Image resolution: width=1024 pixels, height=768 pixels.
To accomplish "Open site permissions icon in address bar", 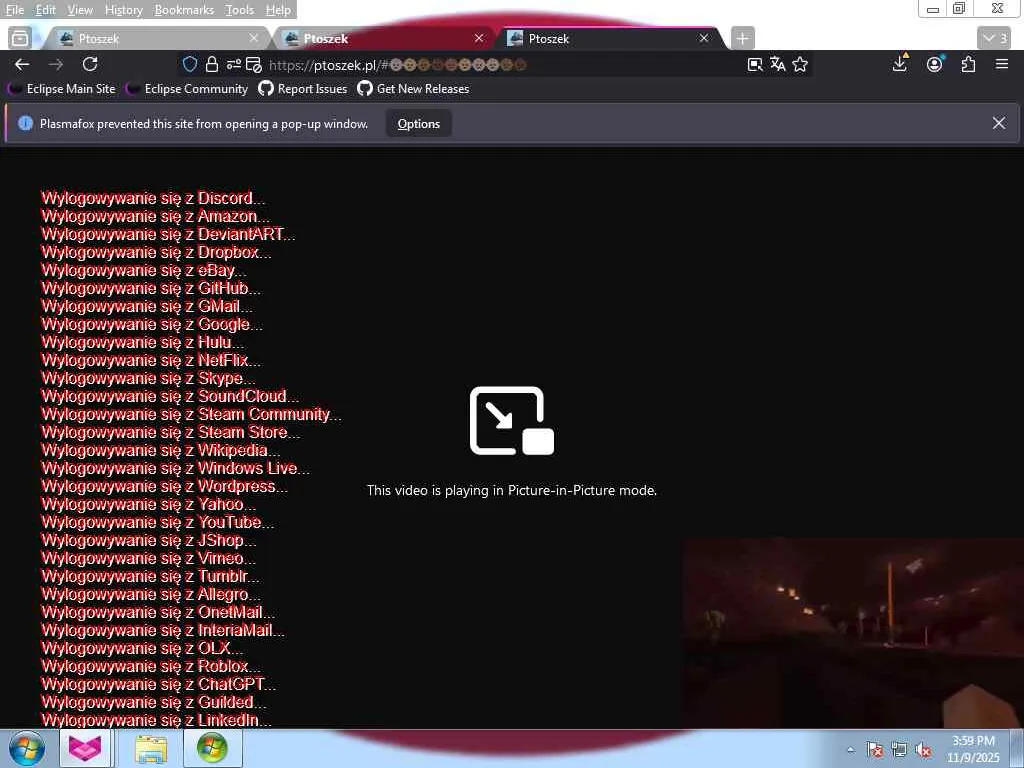I will coord(234,64).
